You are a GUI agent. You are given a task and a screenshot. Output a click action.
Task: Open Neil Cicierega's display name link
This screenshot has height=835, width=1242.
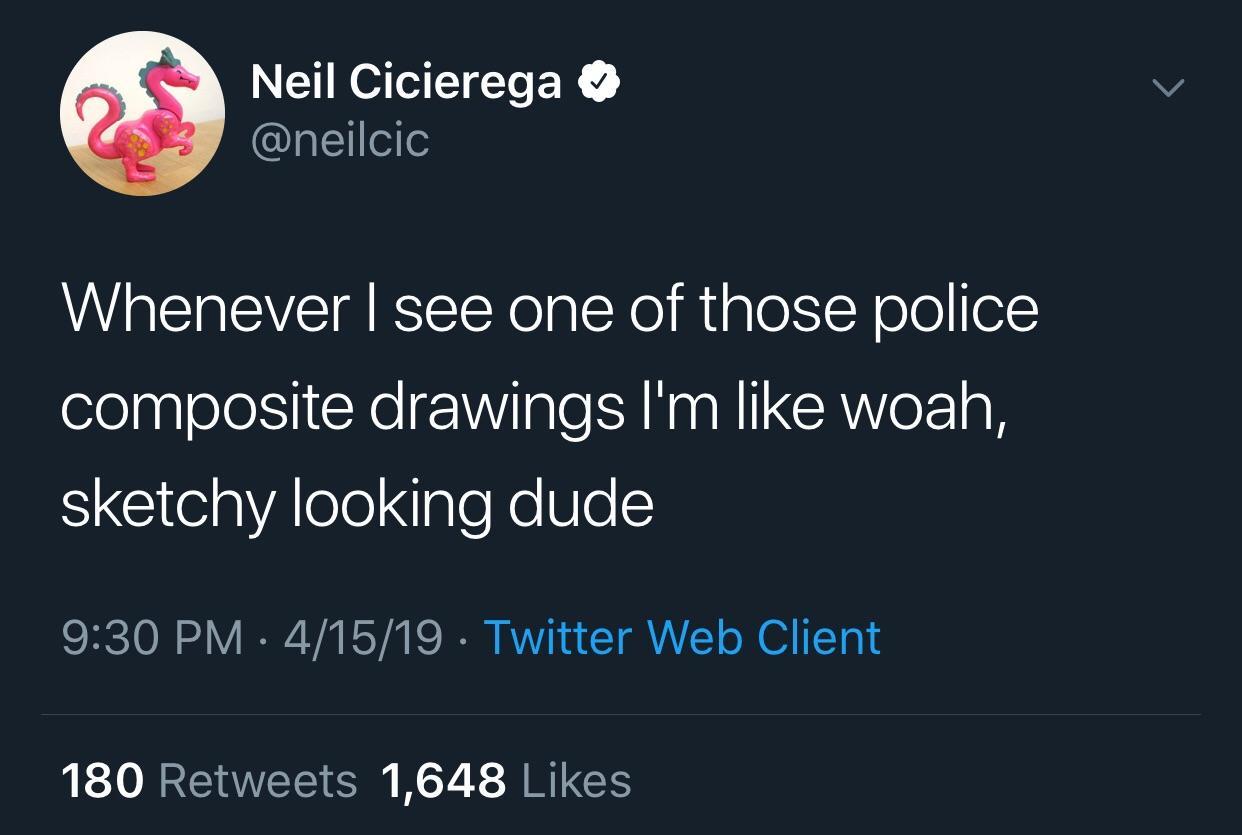[406, 82]
